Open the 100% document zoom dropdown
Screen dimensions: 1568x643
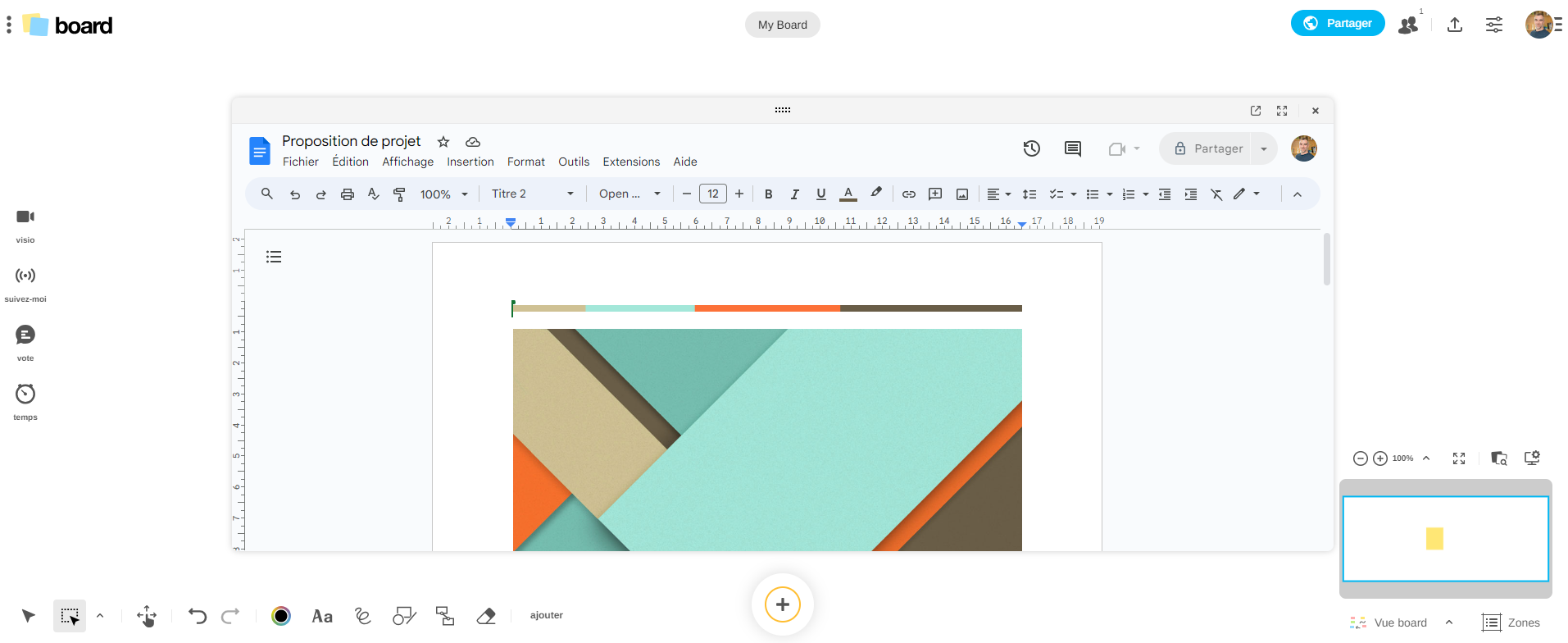coord(443,194)
